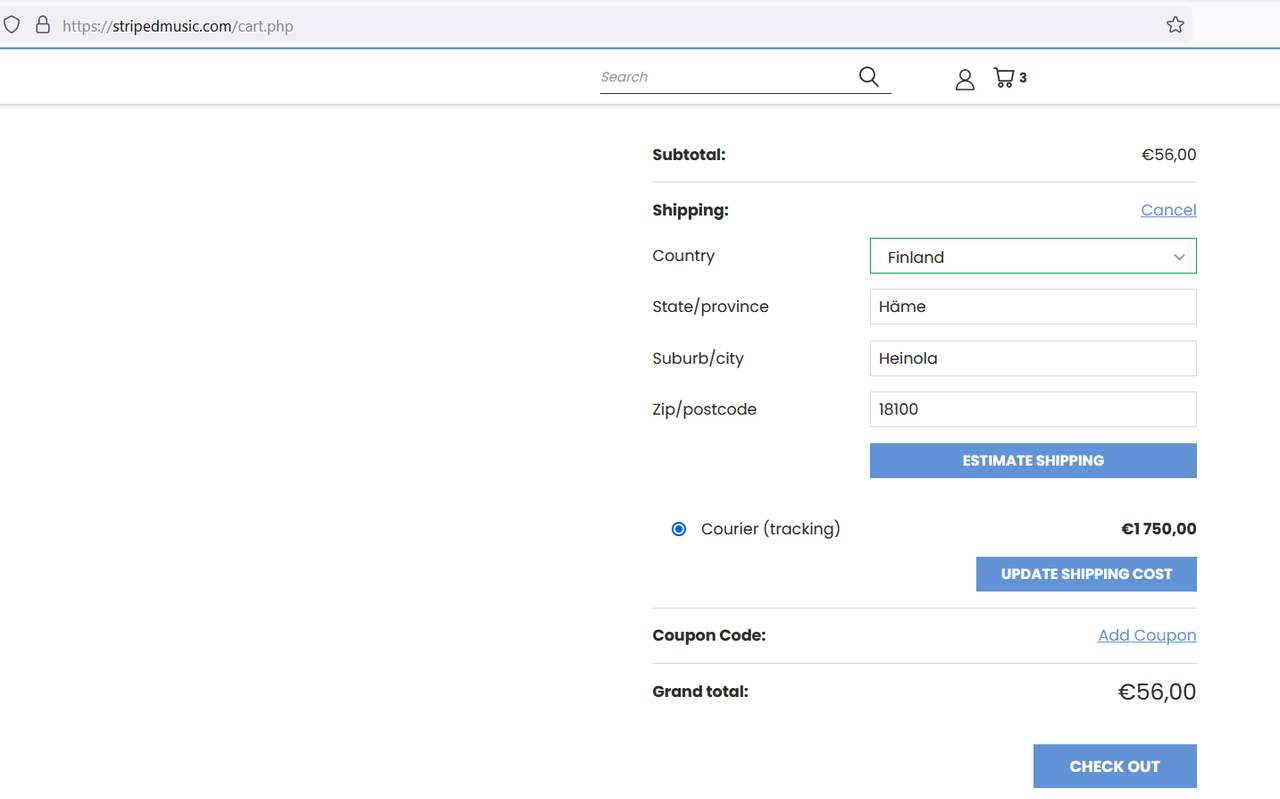This screenshot has height=799, width=1280.
Task: Click the State/province field containing Häme
Action: tap(1033, 307)
